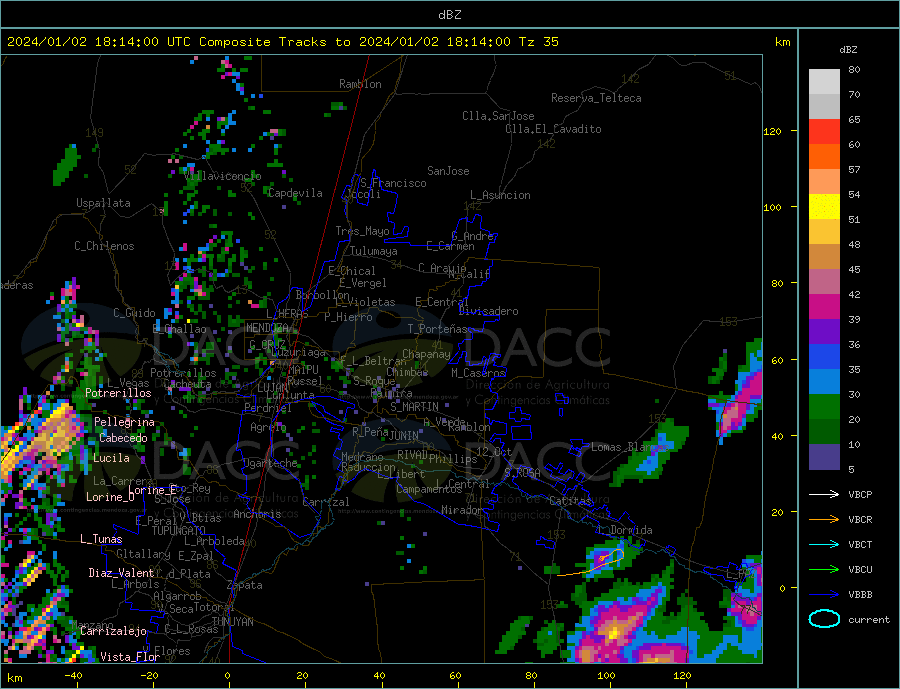Screen dimensions: 900x689
Task: Click the TUNUYAN label
Action: tap(232, 622)
